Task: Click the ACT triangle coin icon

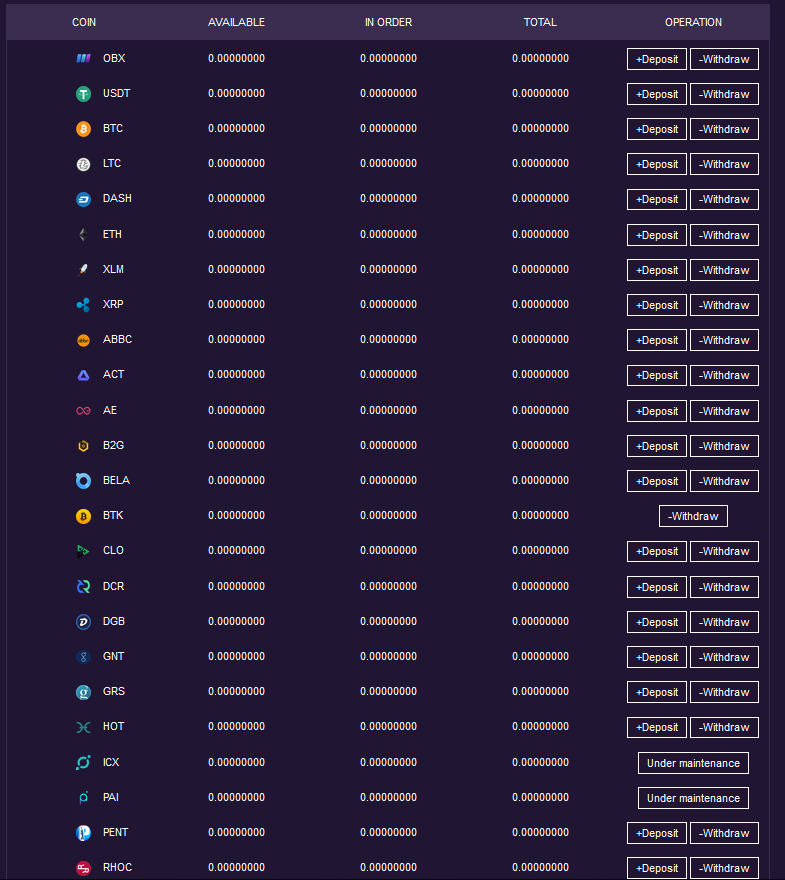Action: tap(84, 375)
